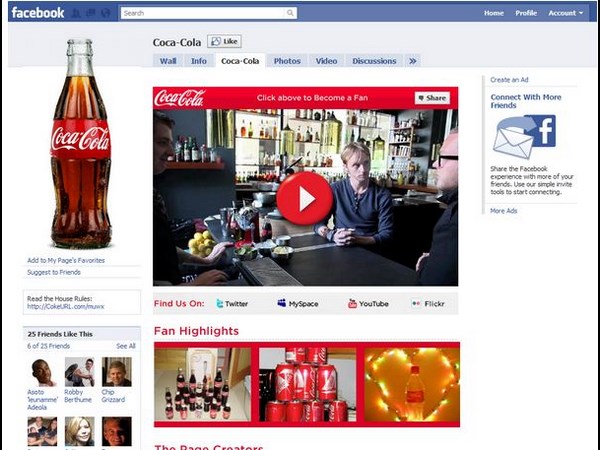This screenshot has width=600, height=450.
Task: Switch to the Discussions tab
Action: click(374, 61)
